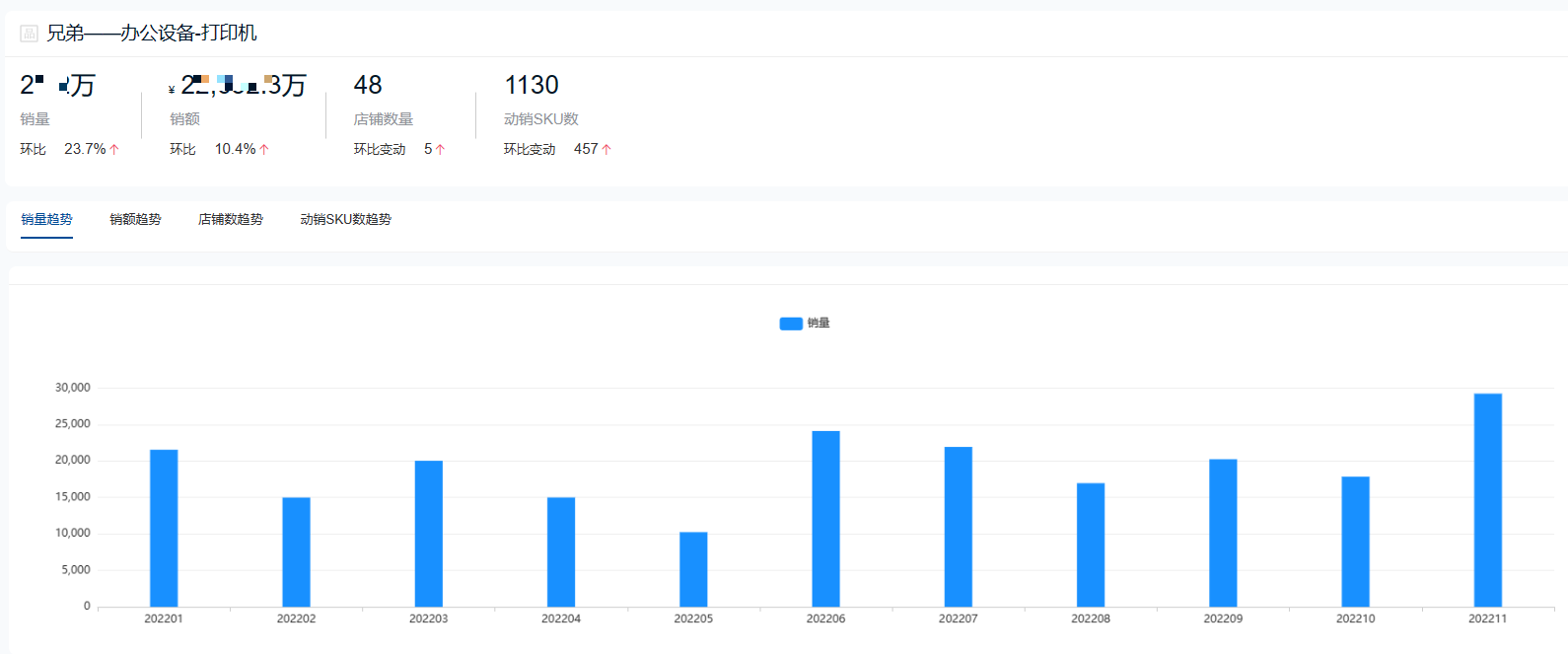Click the shortest bar at 202205
Viewport: 1568px width, 654px height.
(693, 569)
